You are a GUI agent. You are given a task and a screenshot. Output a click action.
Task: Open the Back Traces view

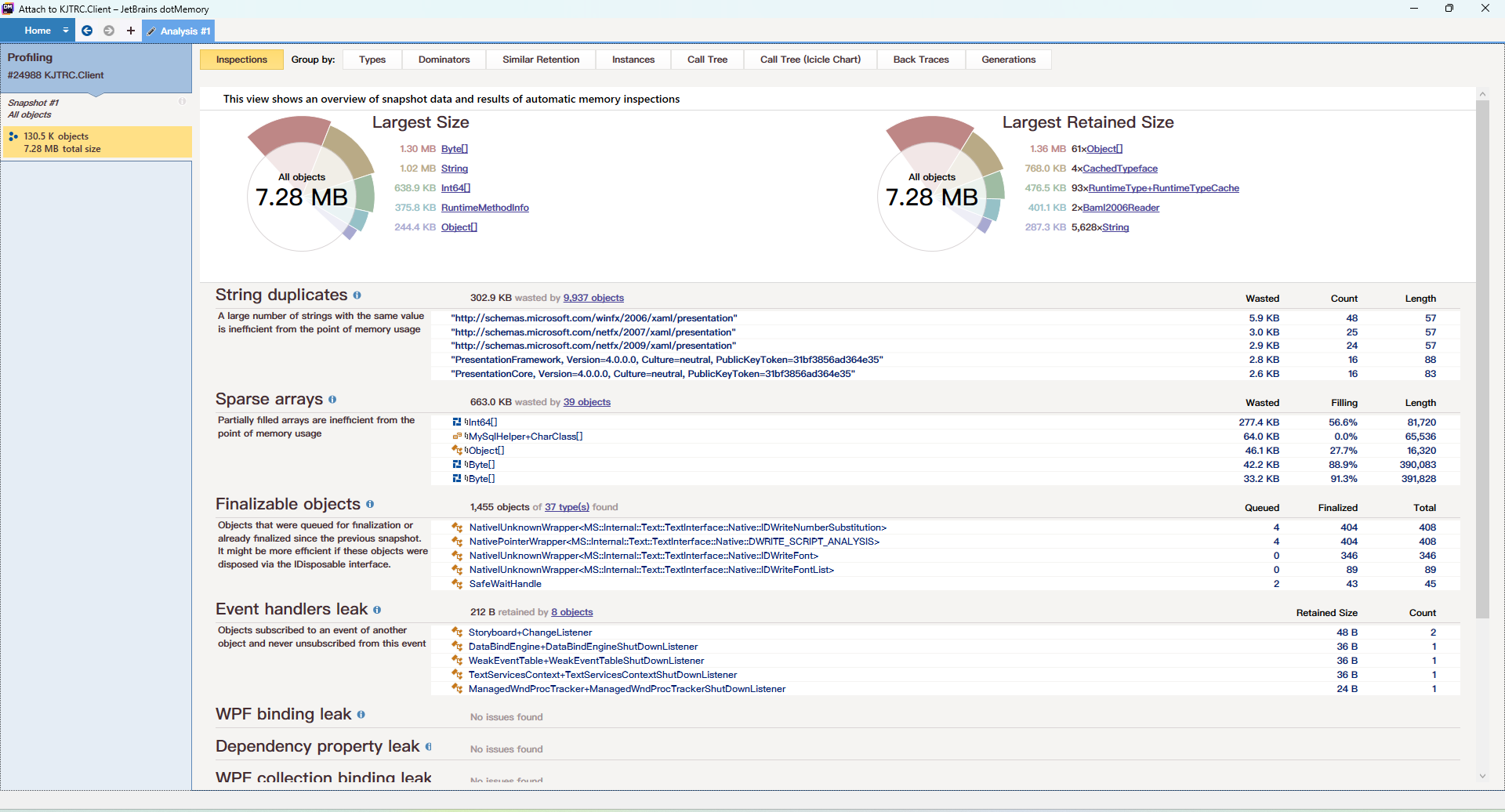(x=921, y=60)
